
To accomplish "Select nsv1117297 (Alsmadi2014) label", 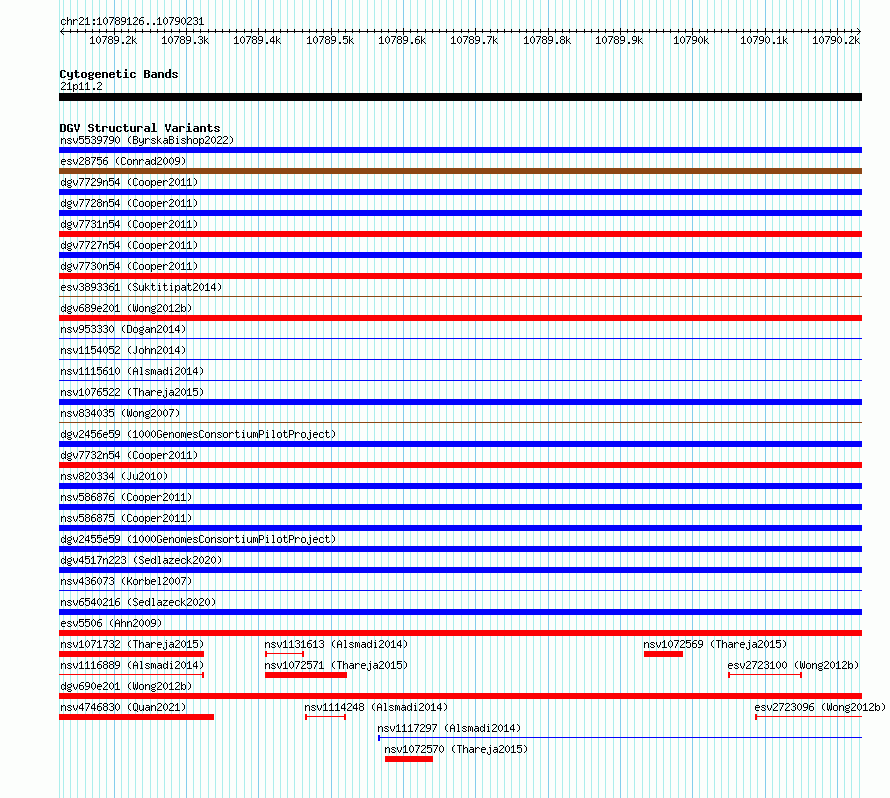I will (449, 728).
